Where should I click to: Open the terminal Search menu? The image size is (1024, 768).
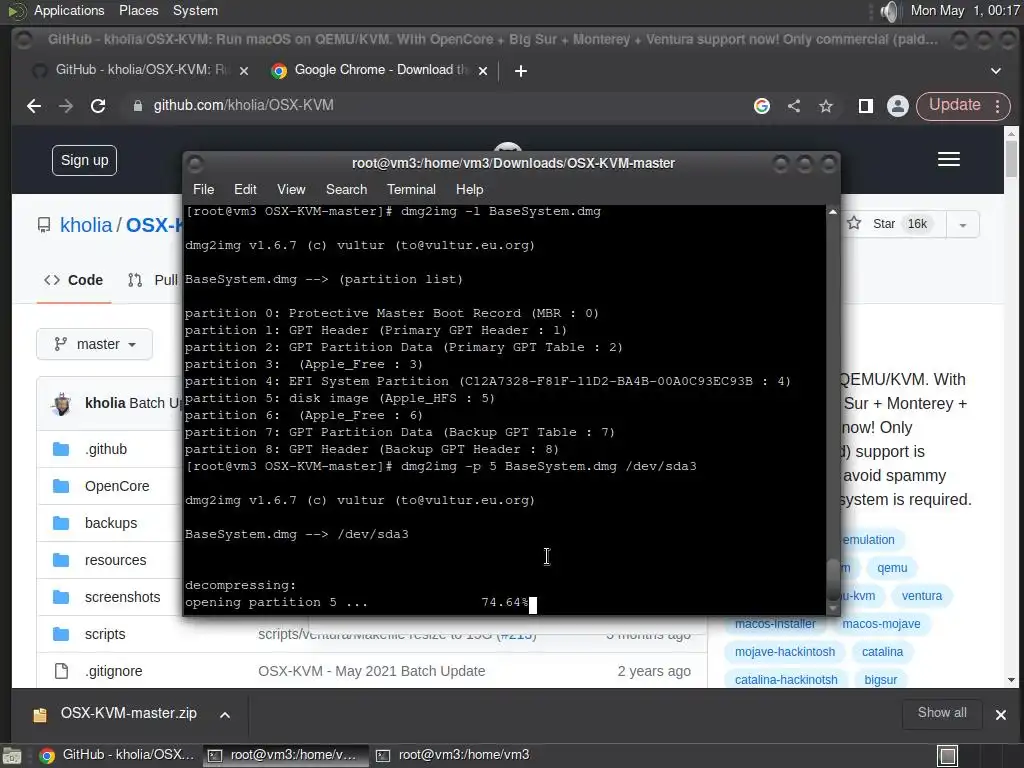pyautogui.click(x=346, y=189)
